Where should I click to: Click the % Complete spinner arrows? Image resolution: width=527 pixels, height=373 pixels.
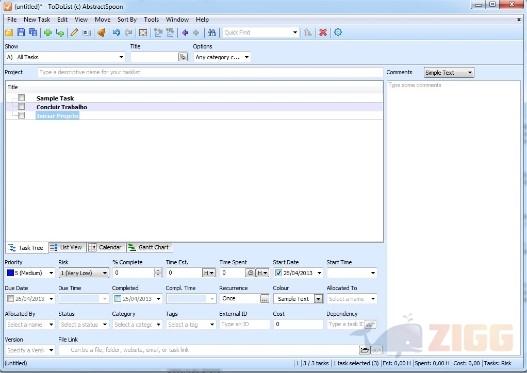[x=158, y=273]
